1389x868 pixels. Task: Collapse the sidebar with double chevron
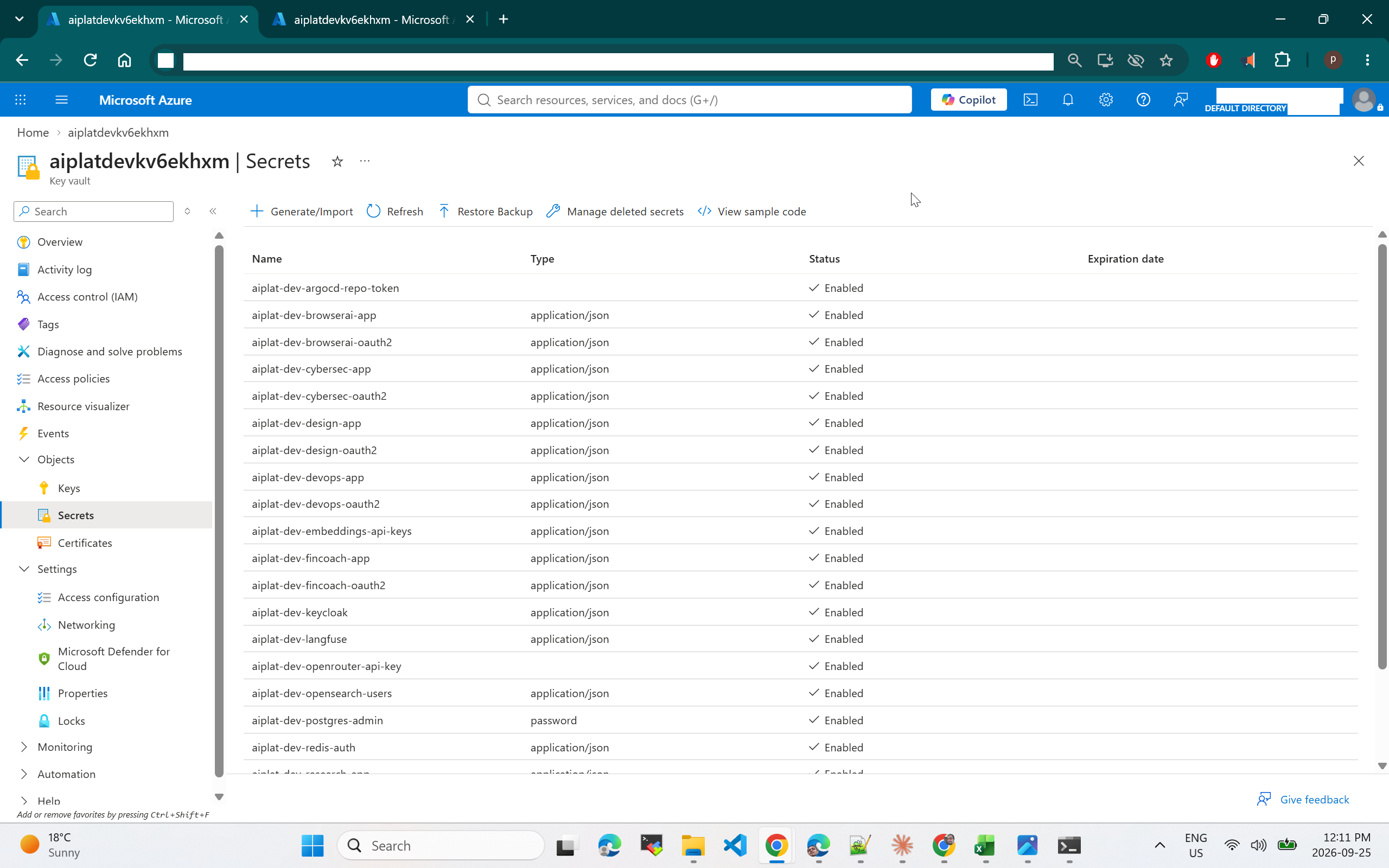click(213, 211)
